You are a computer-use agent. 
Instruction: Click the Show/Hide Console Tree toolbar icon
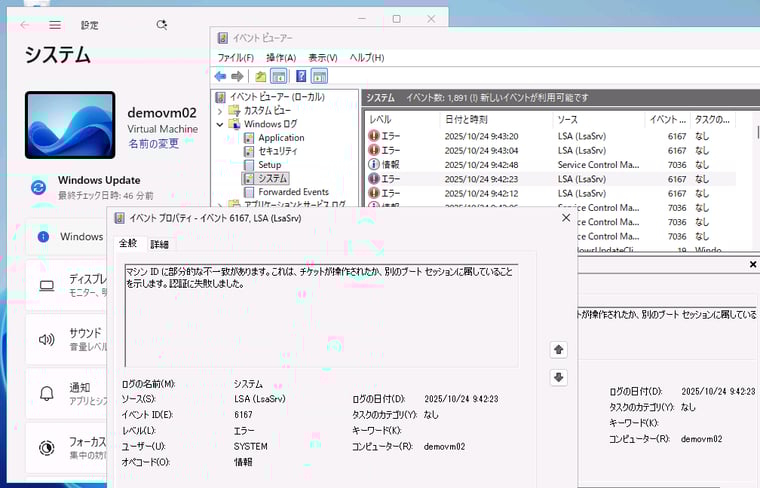coord(279,76)
